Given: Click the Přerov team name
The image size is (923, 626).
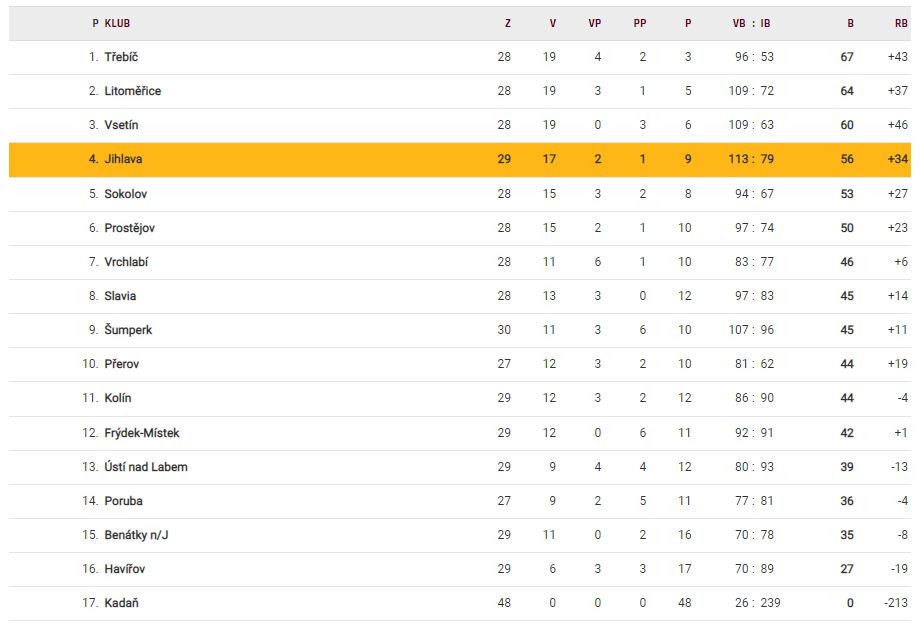Looking at the screenshot, I should point(123,364).
